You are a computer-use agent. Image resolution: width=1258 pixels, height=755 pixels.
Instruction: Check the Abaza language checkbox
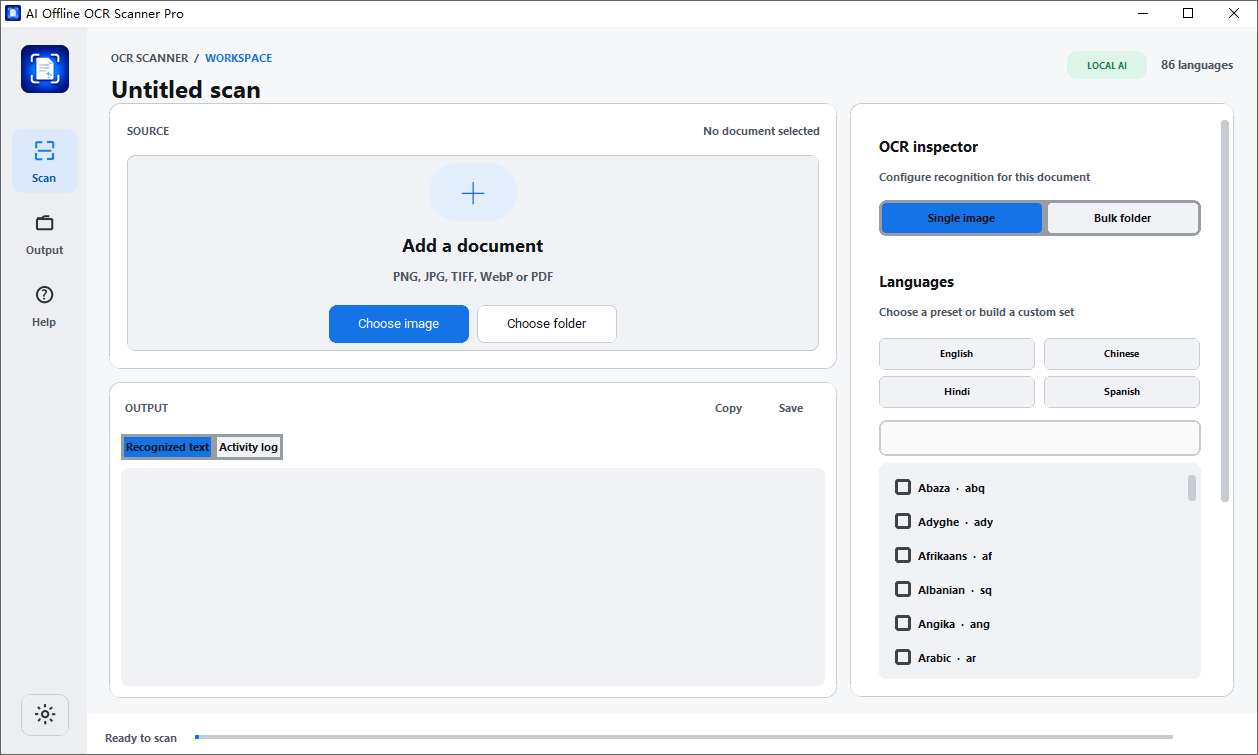pos(903,487)
